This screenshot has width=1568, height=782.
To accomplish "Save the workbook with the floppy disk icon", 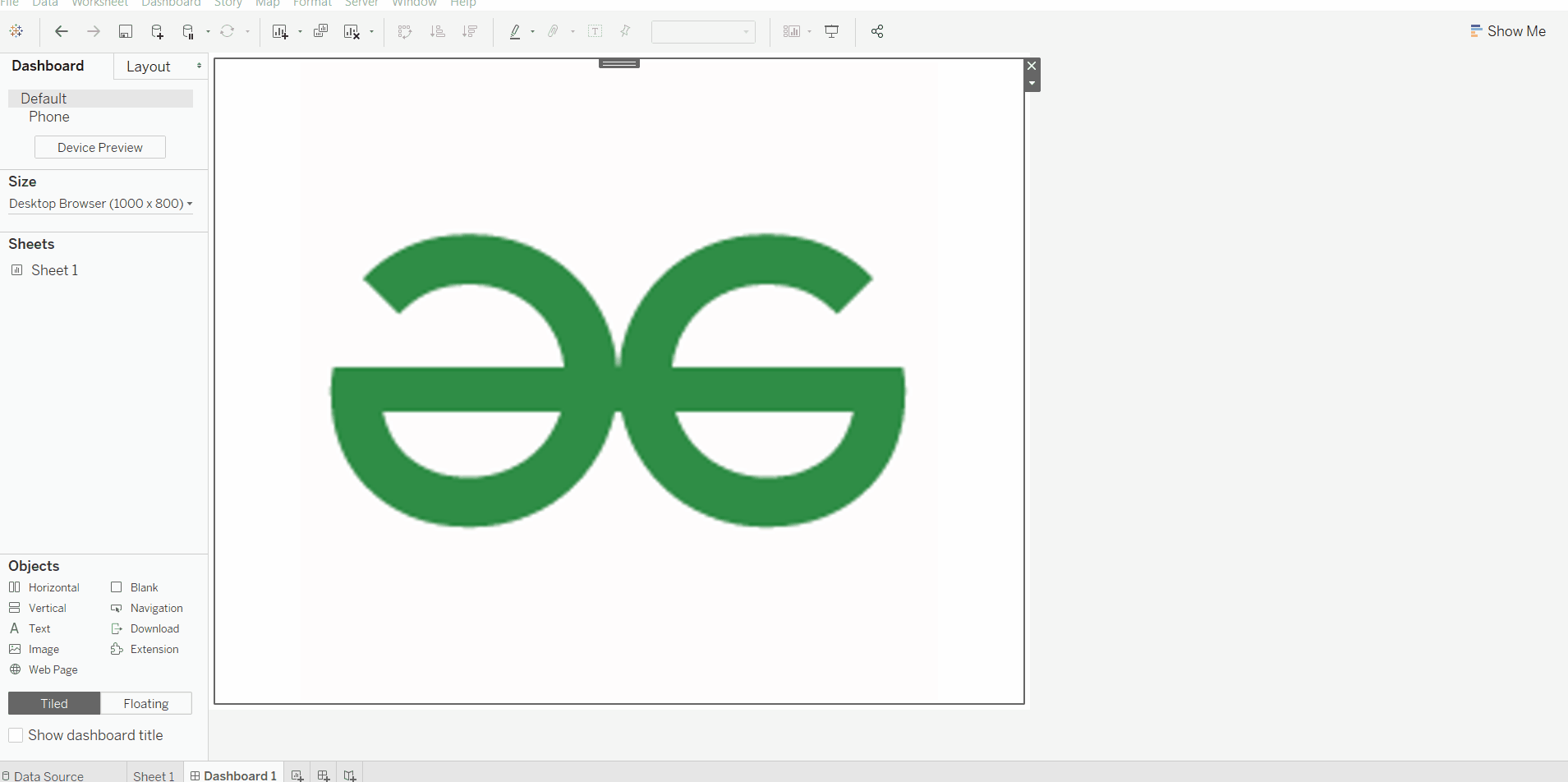I will click(x=126, y=31).
